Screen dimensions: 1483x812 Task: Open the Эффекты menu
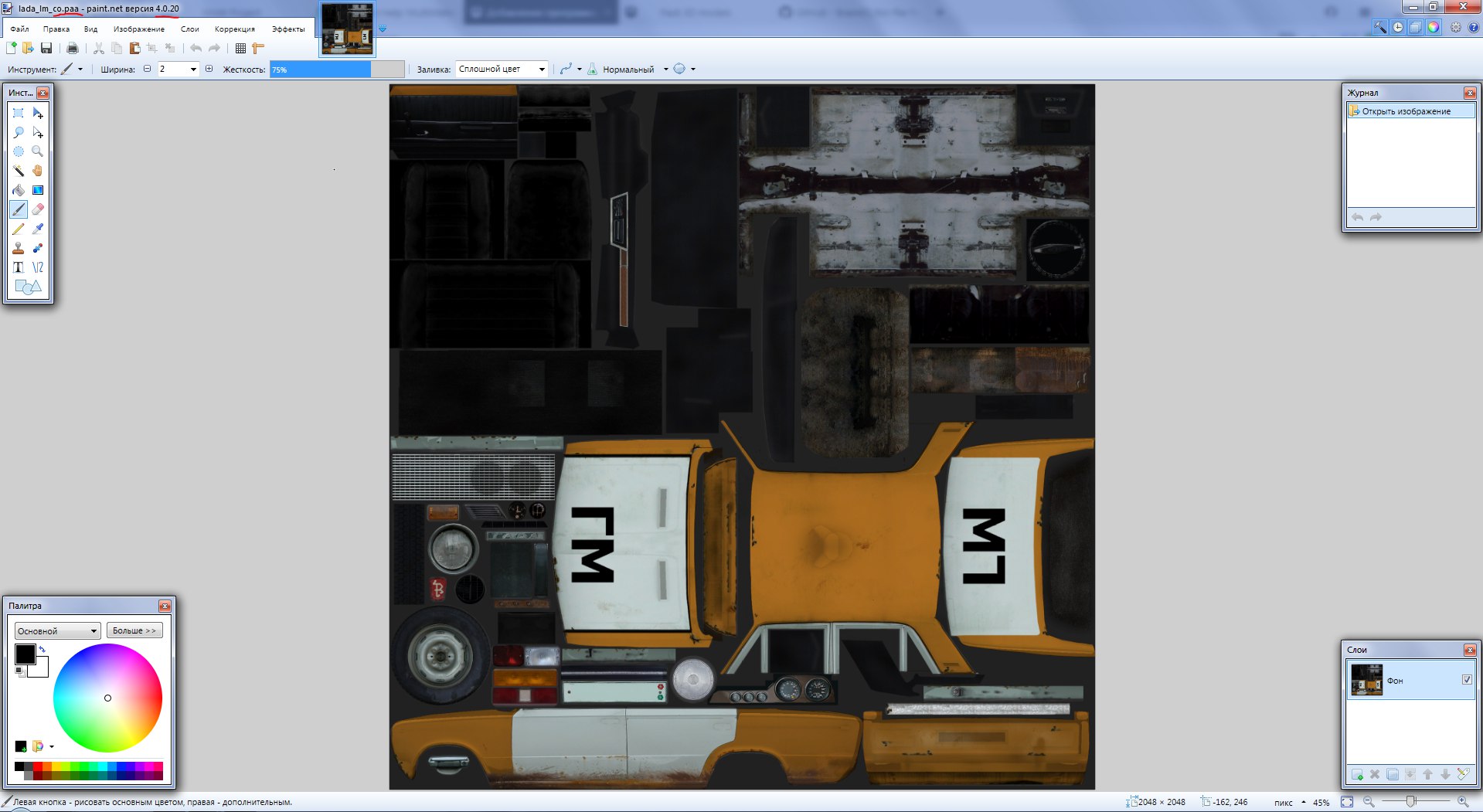[287, 29]
